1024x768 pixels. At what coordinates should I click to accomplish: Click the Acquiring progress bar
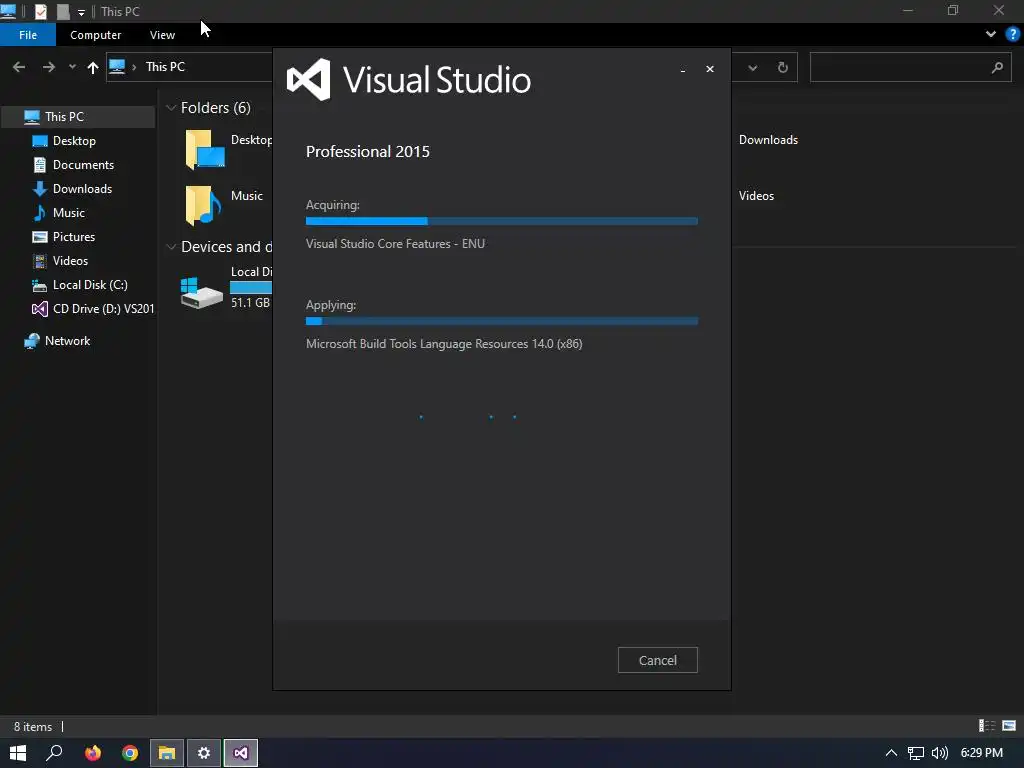502,221
